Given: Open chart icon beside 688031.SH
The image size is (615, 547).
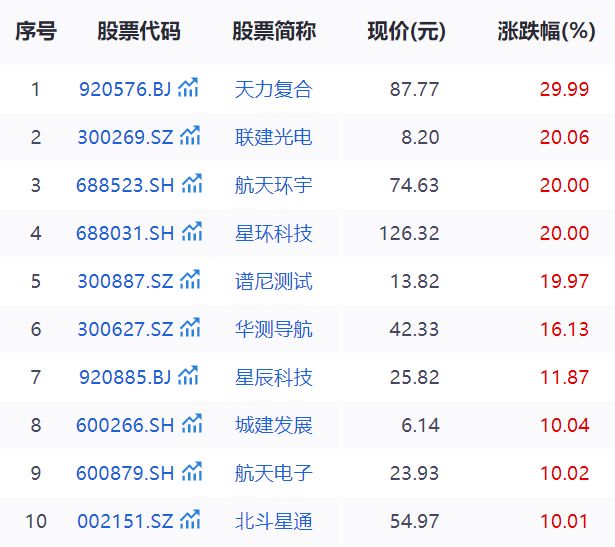Looking at the screenshot, I should click(192, 231).
